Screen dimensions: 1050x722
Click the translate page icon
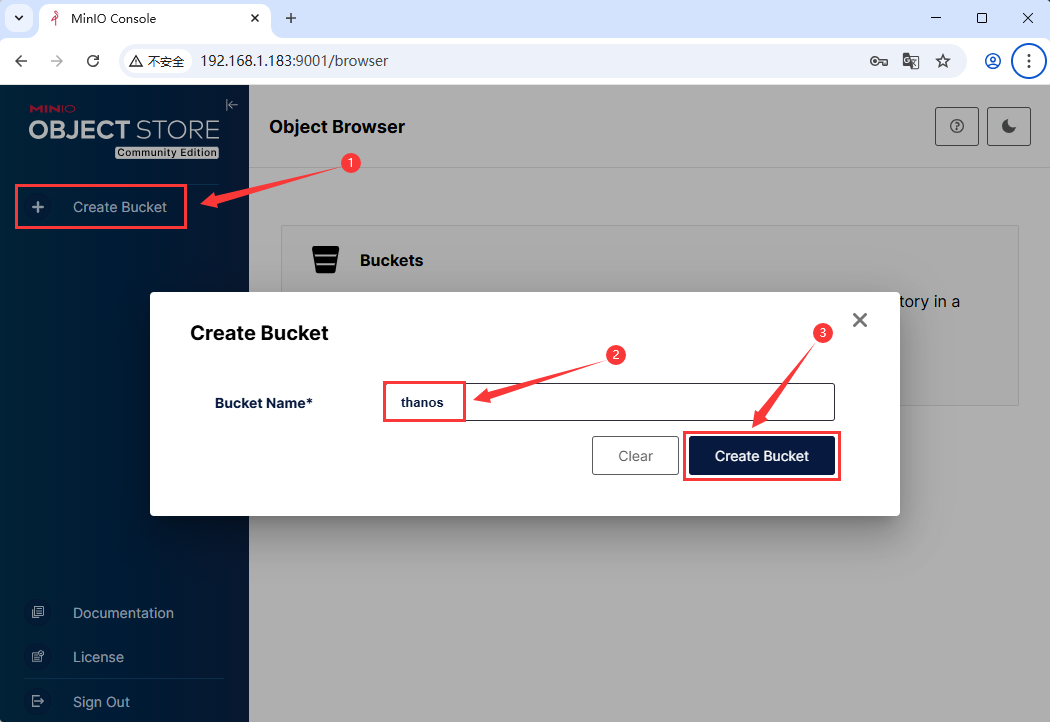910,61
